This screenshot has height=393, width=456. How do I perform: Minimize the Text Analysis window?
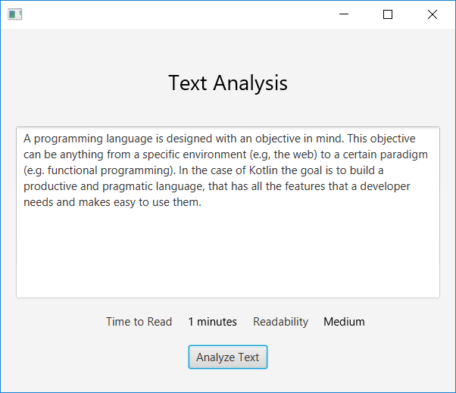click(344, 14)
